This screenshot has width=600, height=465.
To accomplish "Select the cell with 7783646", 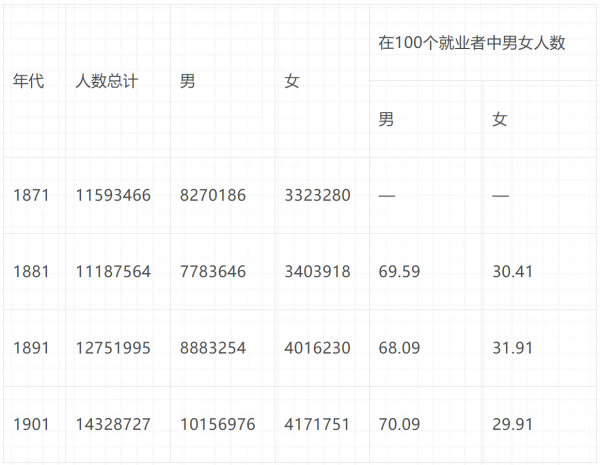I will (x=223, y=272).
